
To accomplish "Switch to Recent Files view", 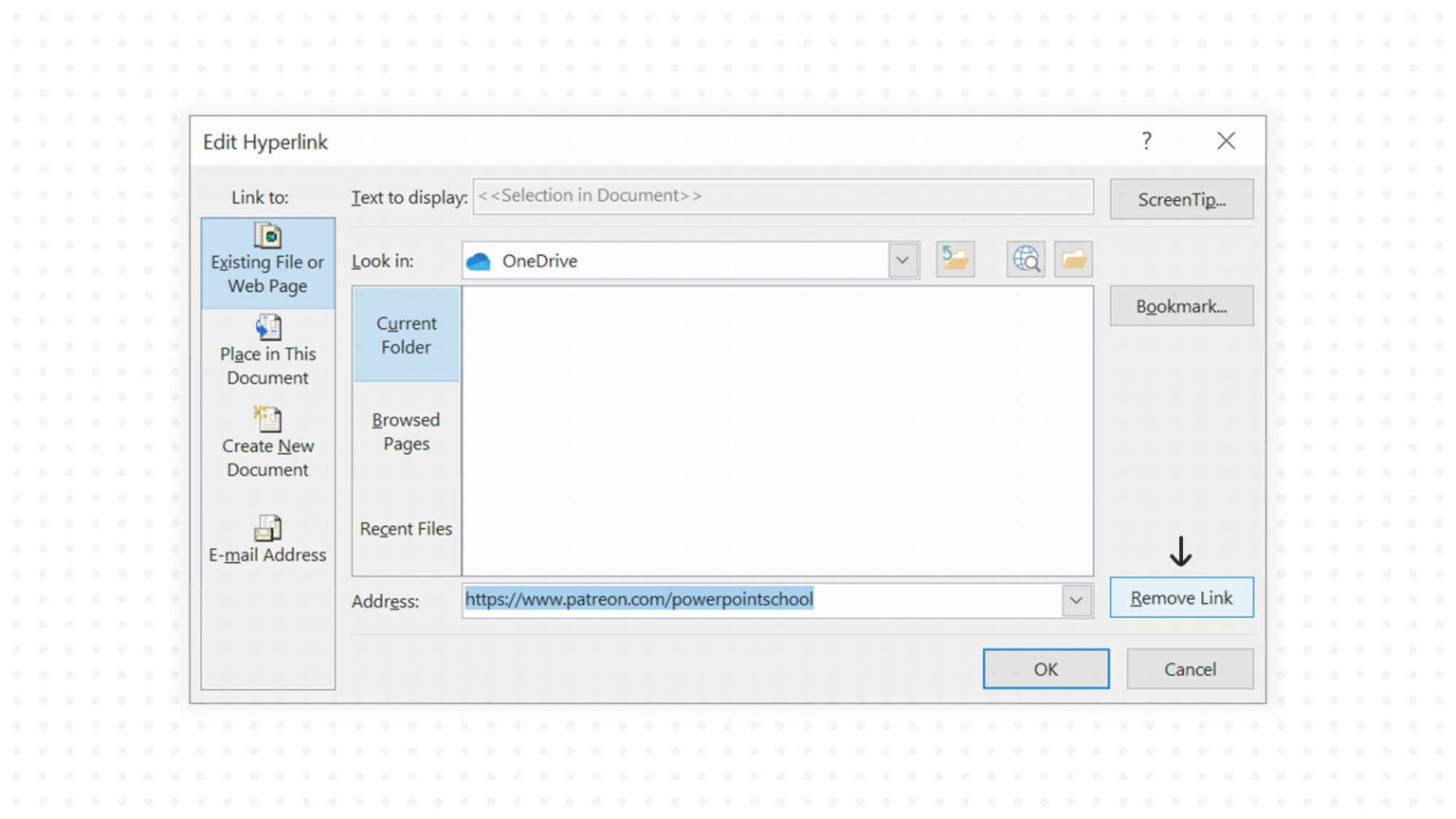I will pos(406,529).
